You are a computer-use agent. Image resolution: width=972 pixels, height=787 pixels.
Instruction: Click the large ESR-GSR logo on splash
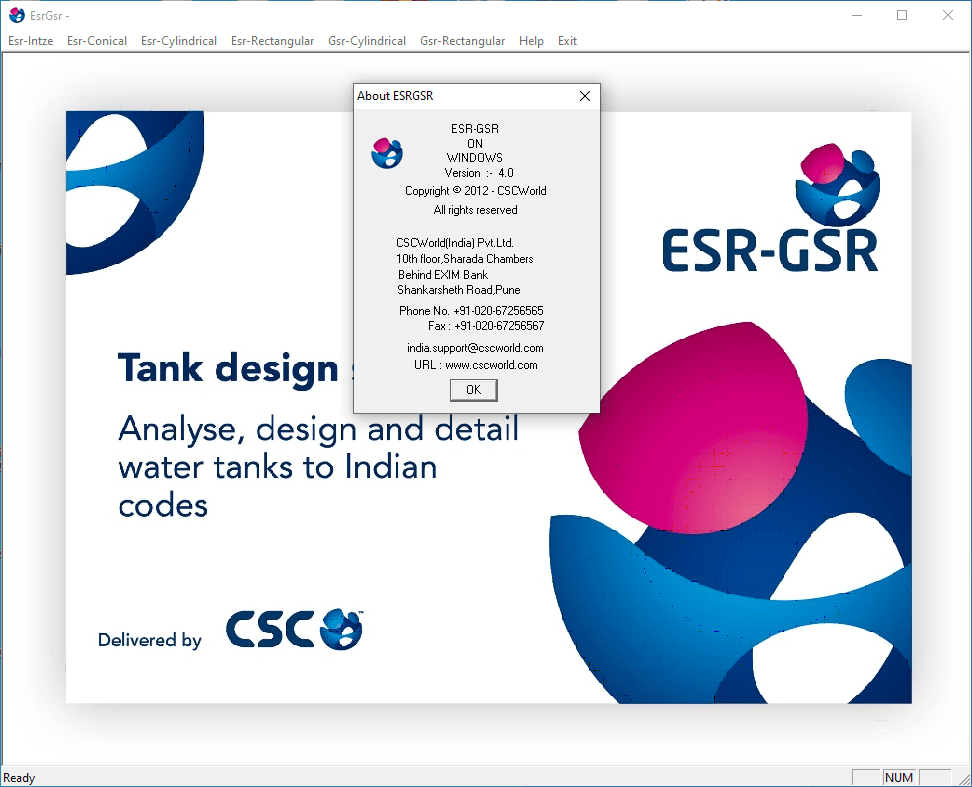click(x=771, y=209)
